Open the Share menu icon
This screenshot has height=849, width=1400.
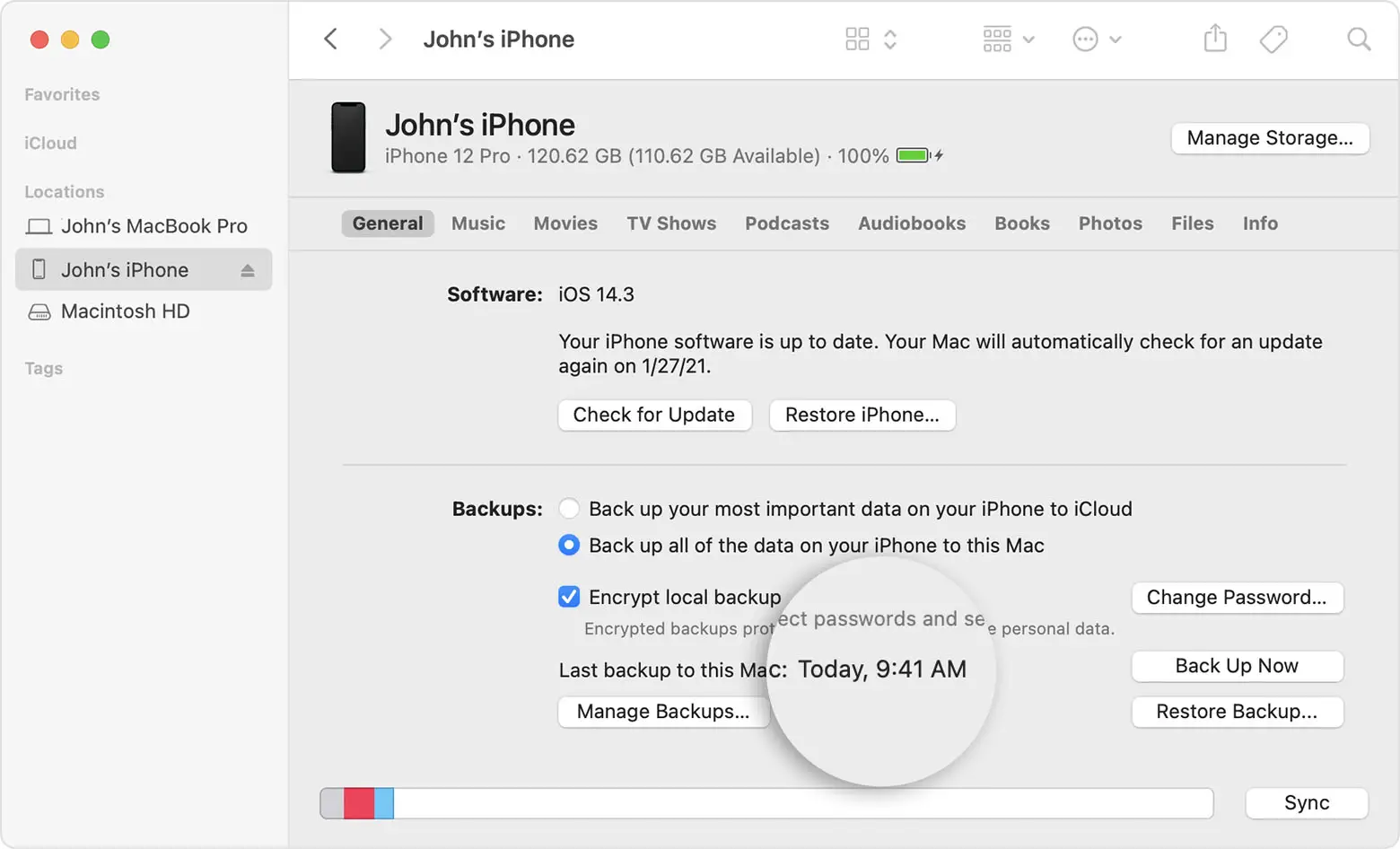[x=1215, y=39]
